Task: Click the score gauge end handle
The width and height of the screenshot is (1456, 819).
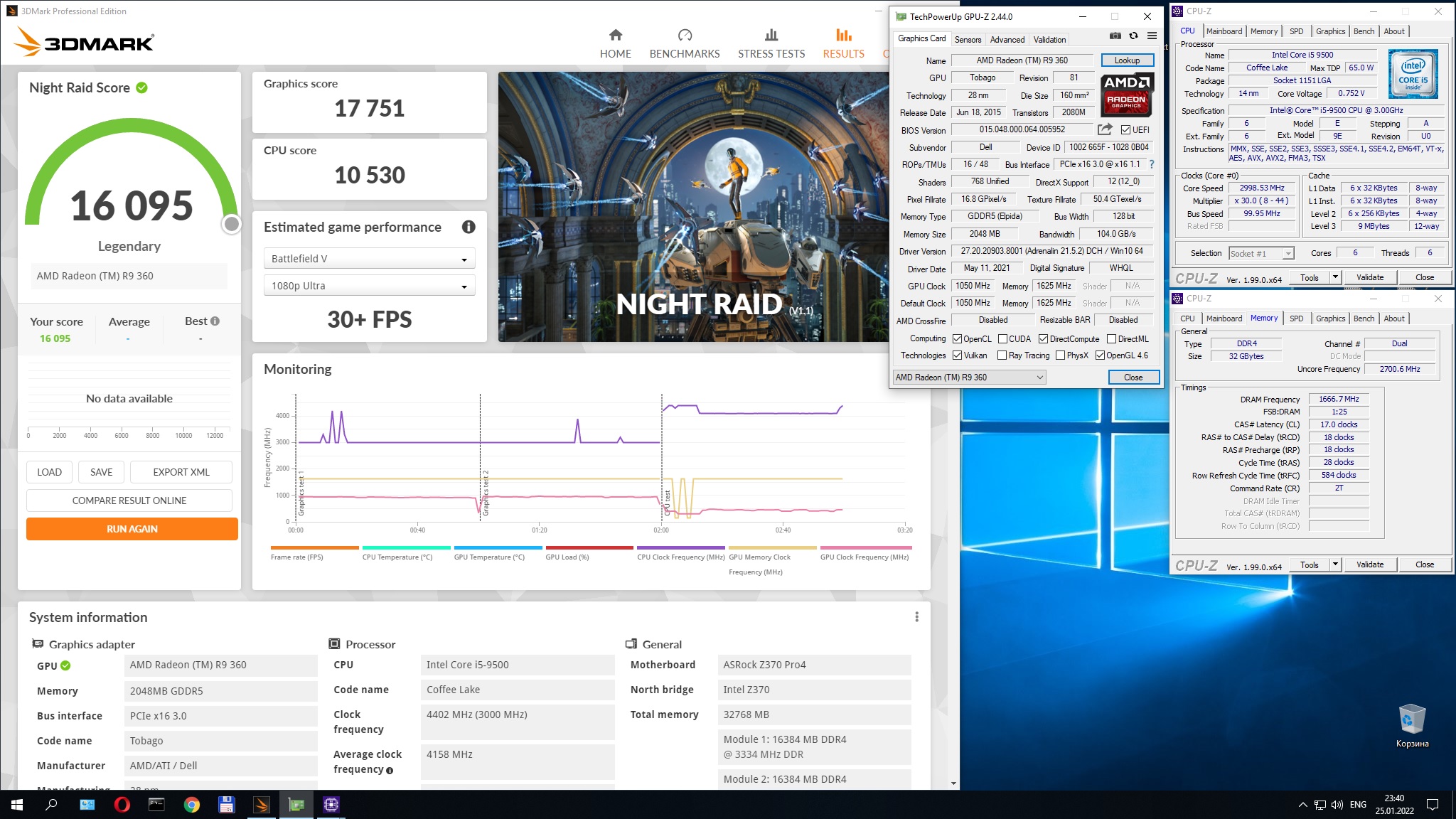Action: 232,224
